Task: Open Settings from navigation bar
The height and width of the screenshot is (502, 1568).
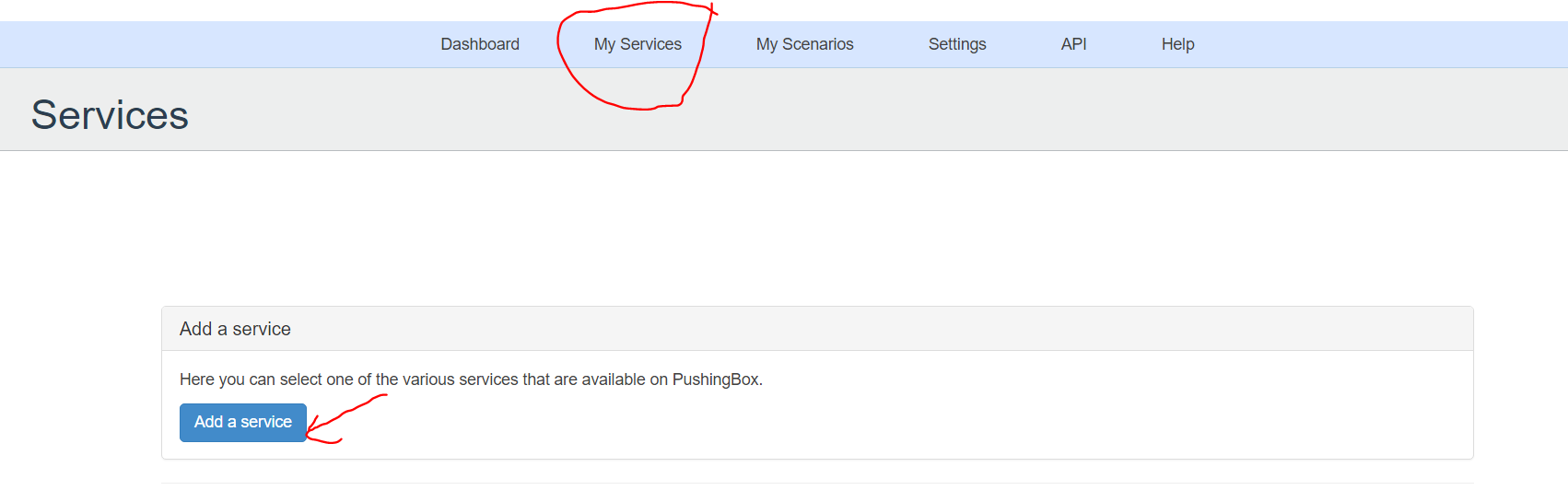Action: coord(957,44)
